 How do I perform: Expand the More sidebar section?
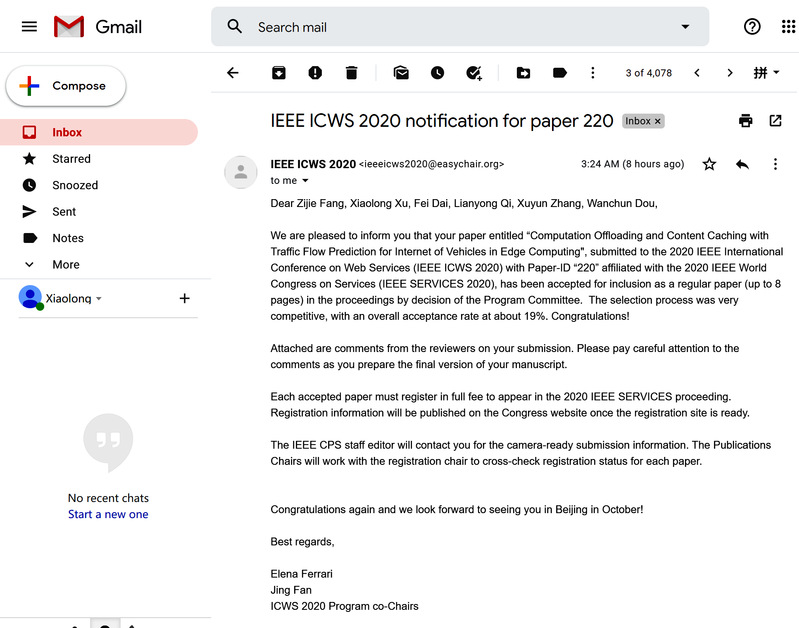click(x=66, y=264)
